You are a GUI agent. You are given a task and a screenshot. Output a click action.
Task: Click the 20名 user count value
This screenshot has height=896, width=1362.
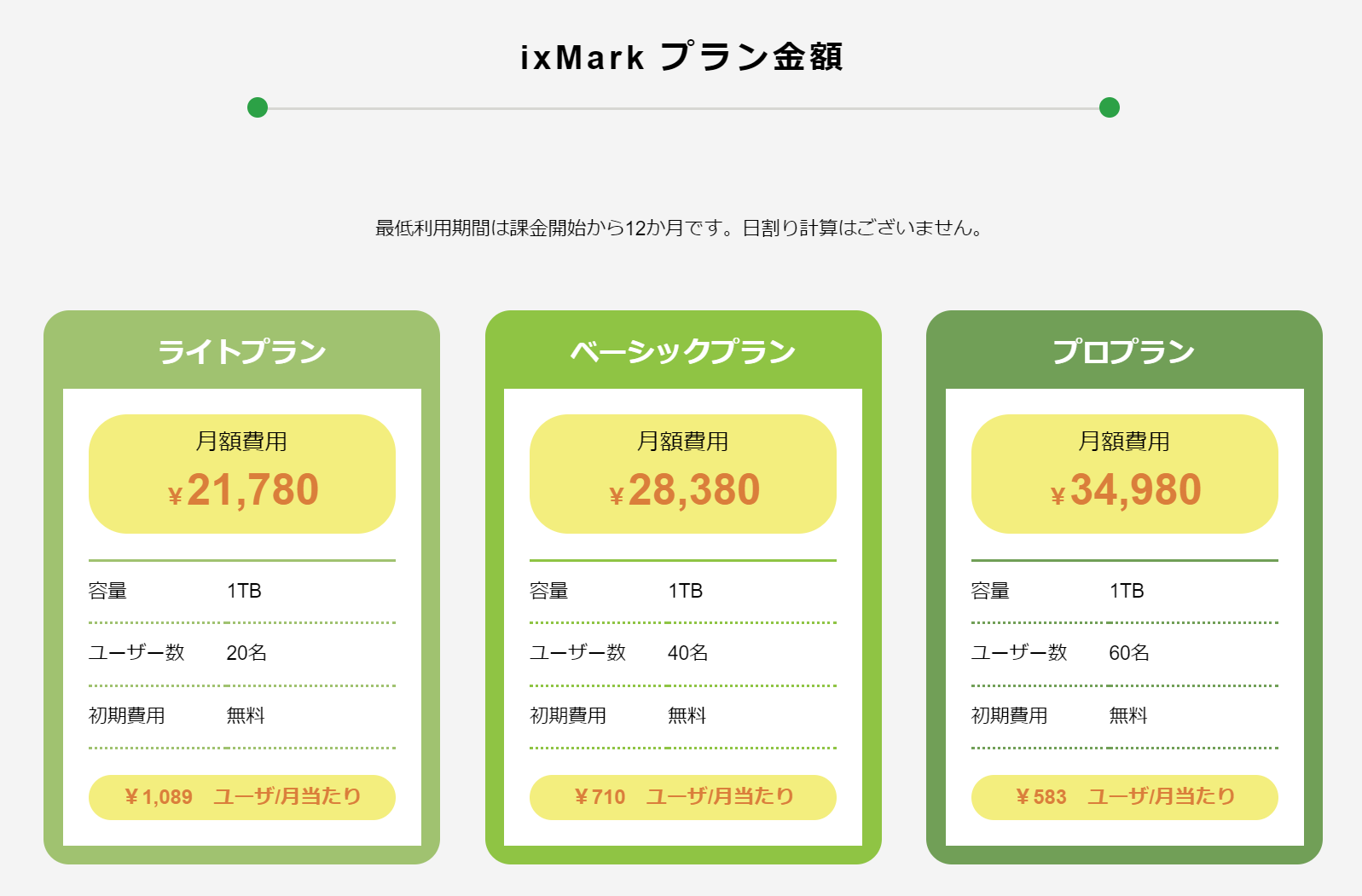246,653
